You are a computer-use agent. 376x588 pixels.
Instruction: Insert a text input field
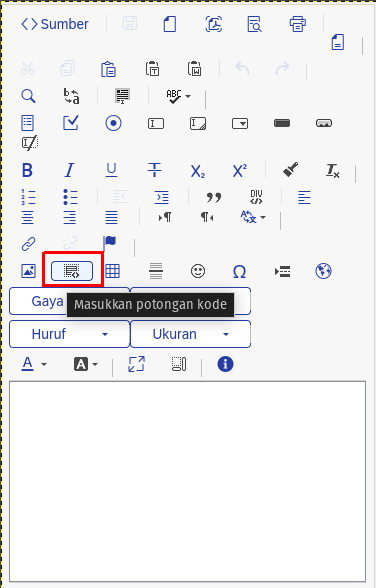tap(156, 123)
